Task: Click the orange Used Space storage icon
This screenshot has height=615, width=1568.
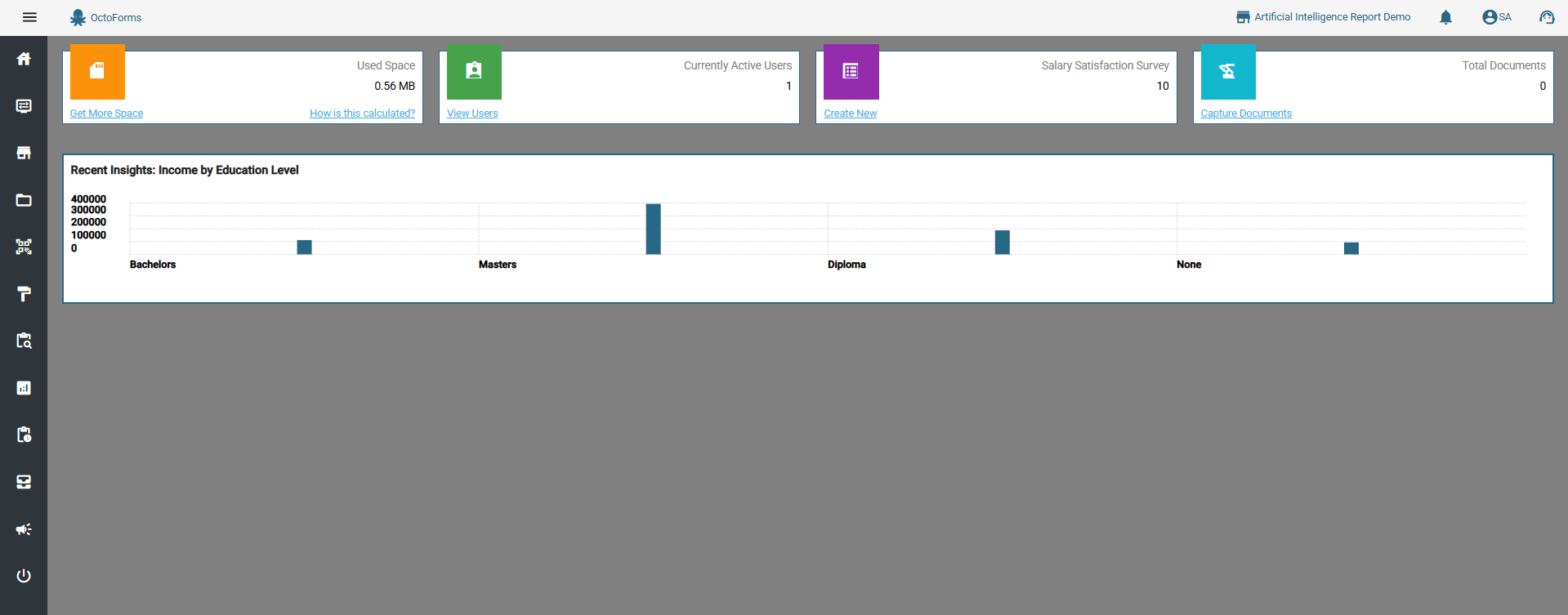Action: point(97,71)
